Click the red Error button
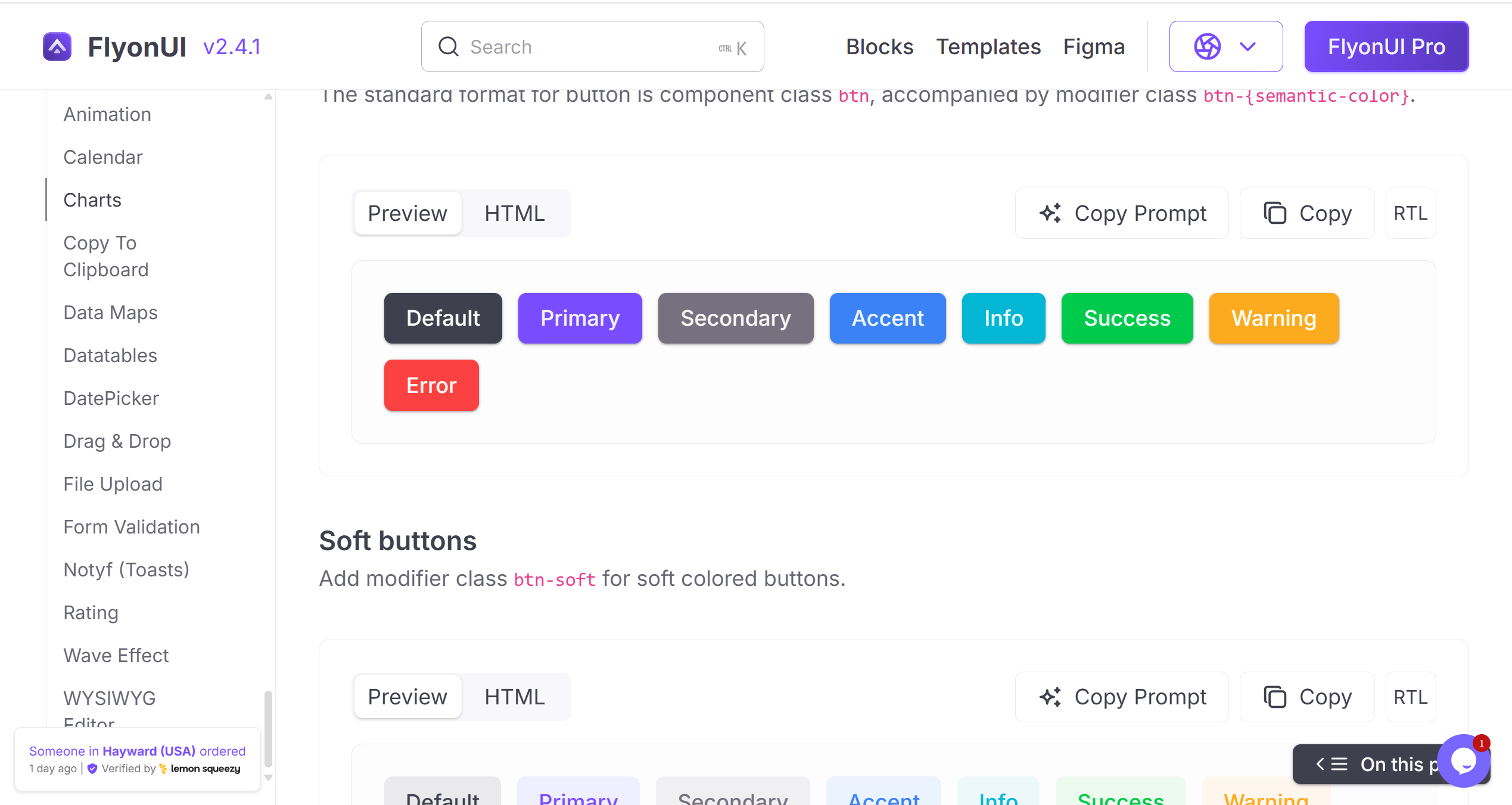 coord(431,385)
